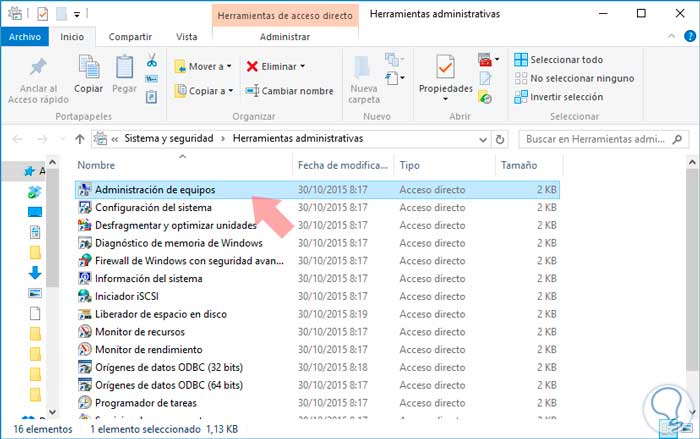Switch to the Inicio tab
Viewport: 700px width, 439px height.
[72, 37]
